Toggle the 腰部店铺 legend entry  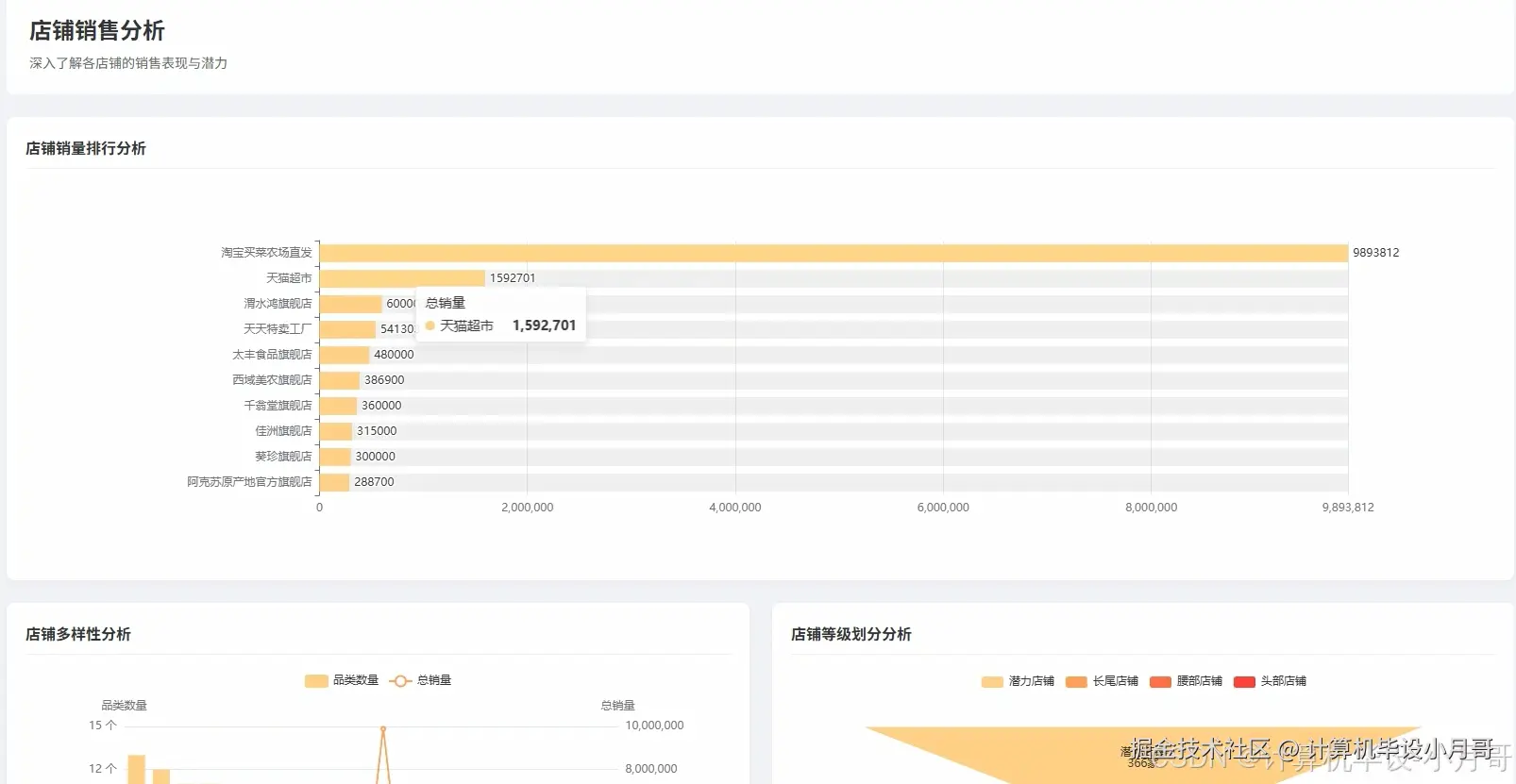tap(1186, 681)
